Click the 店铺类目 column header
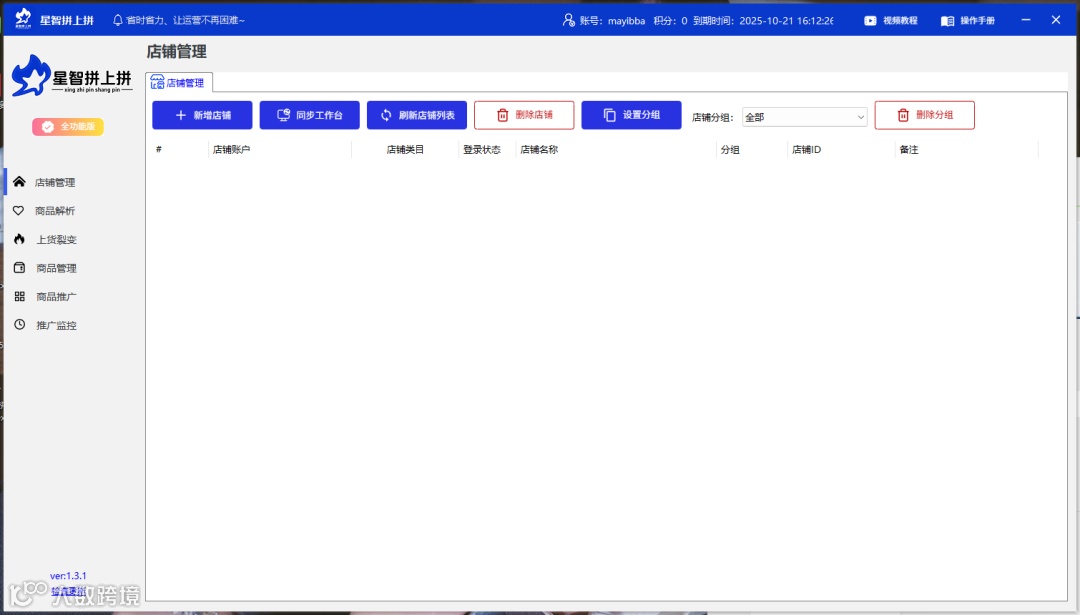The height and width of the screenshot is (615, 1080). [x=405, y=149]
